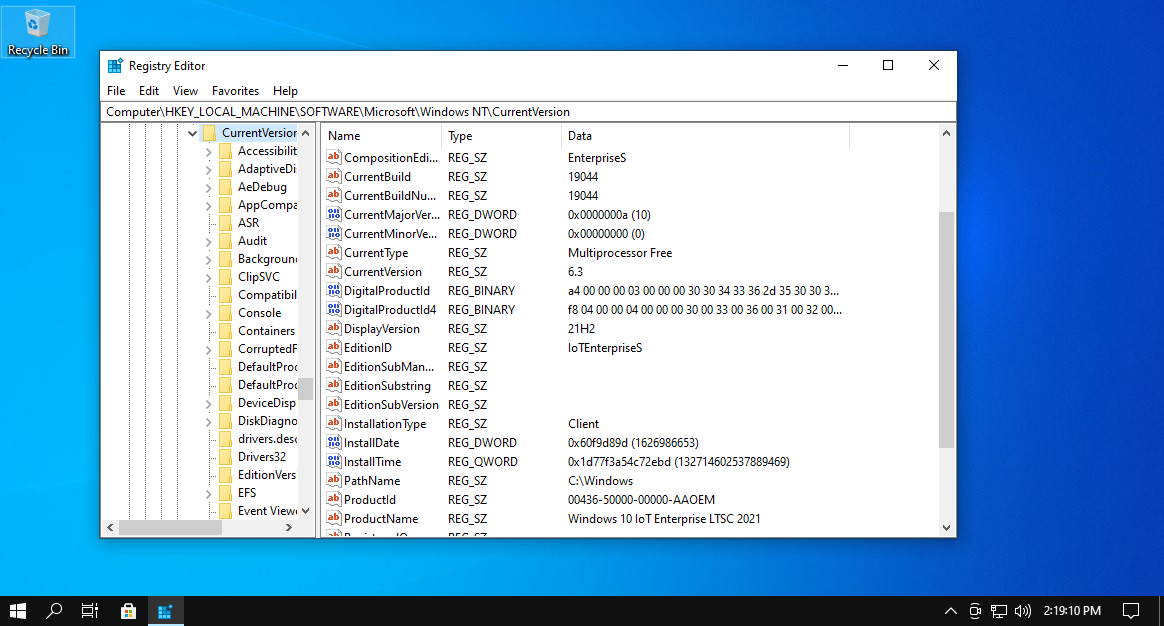The image size is (1164, 626).
Task: Click the EditionID string icon
Action: pos(334,347)
